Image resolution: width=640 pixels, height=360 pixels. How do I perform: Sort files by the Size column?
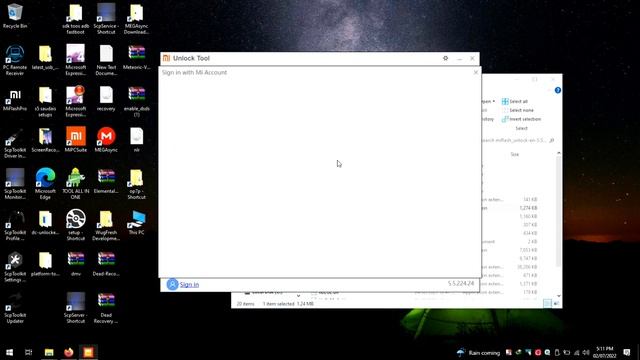click(x=515, y=154)
